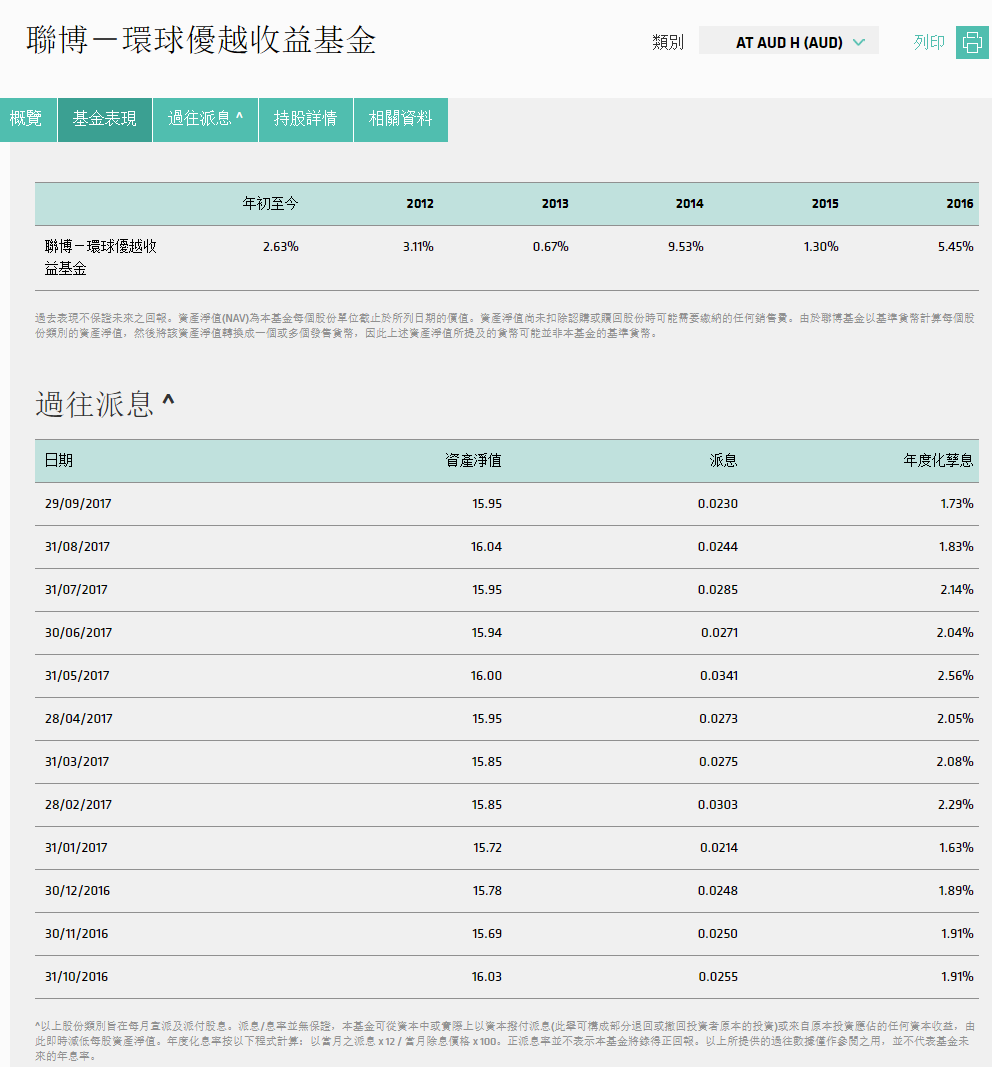992x1067 pixels.
Task: Click the 派息 column header
Action: tap(723, 461)
